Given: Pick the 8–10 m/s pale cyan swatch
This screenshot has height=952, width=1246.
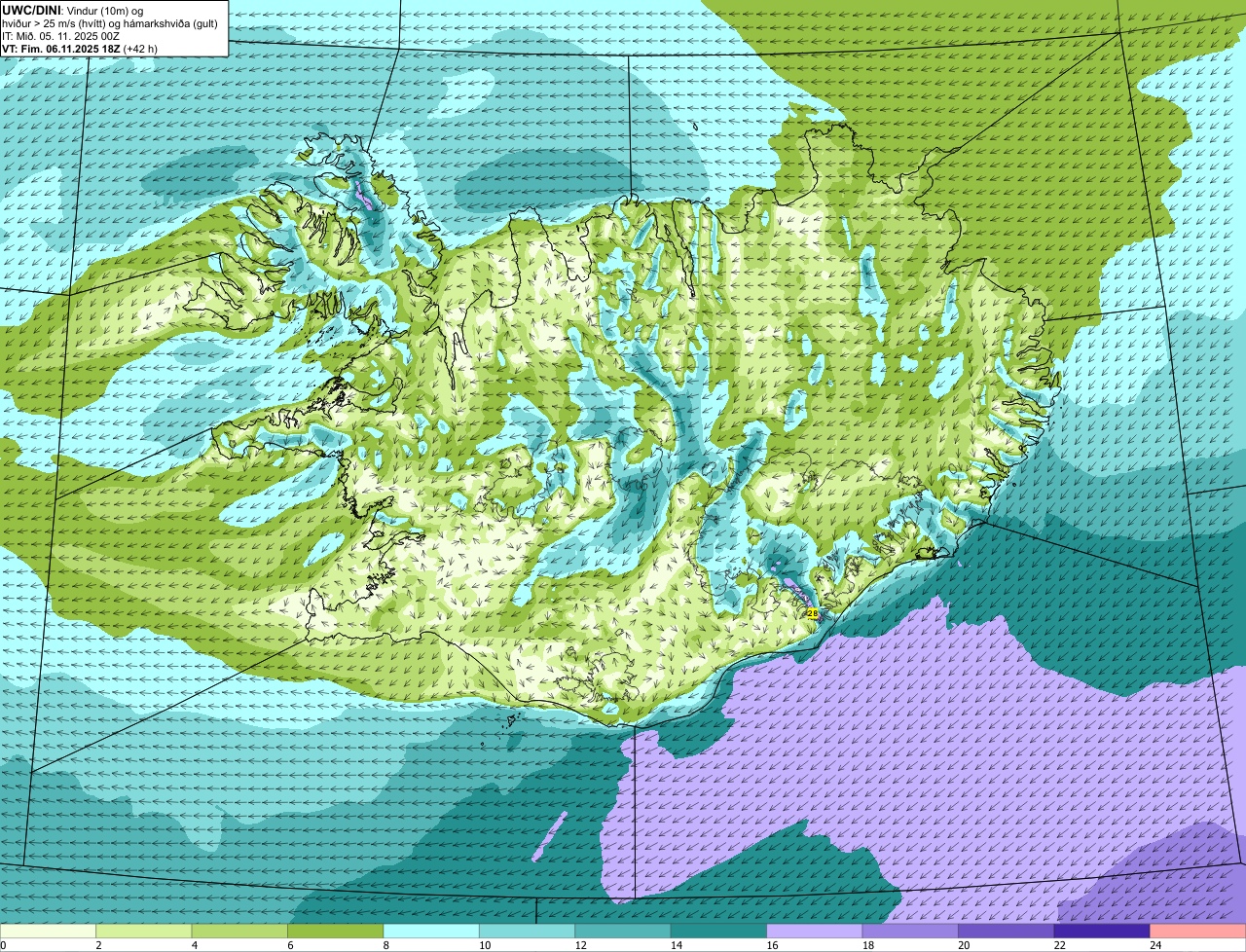Looking at the screenshot, I should pyautogui.click(x=431, y=931).
